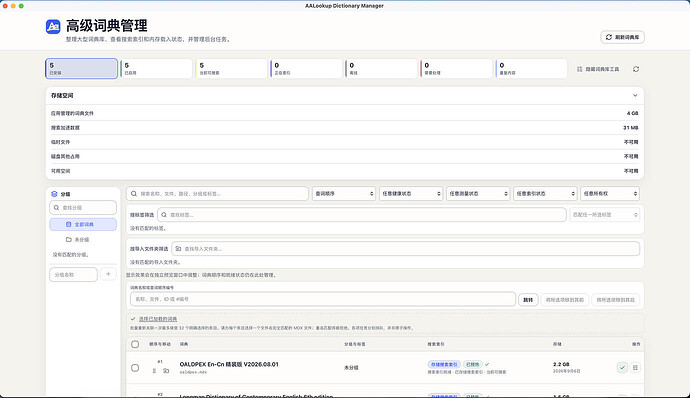Open the third status filter dropdown
The height and width of the screenshot is (398, 690).
478,194
